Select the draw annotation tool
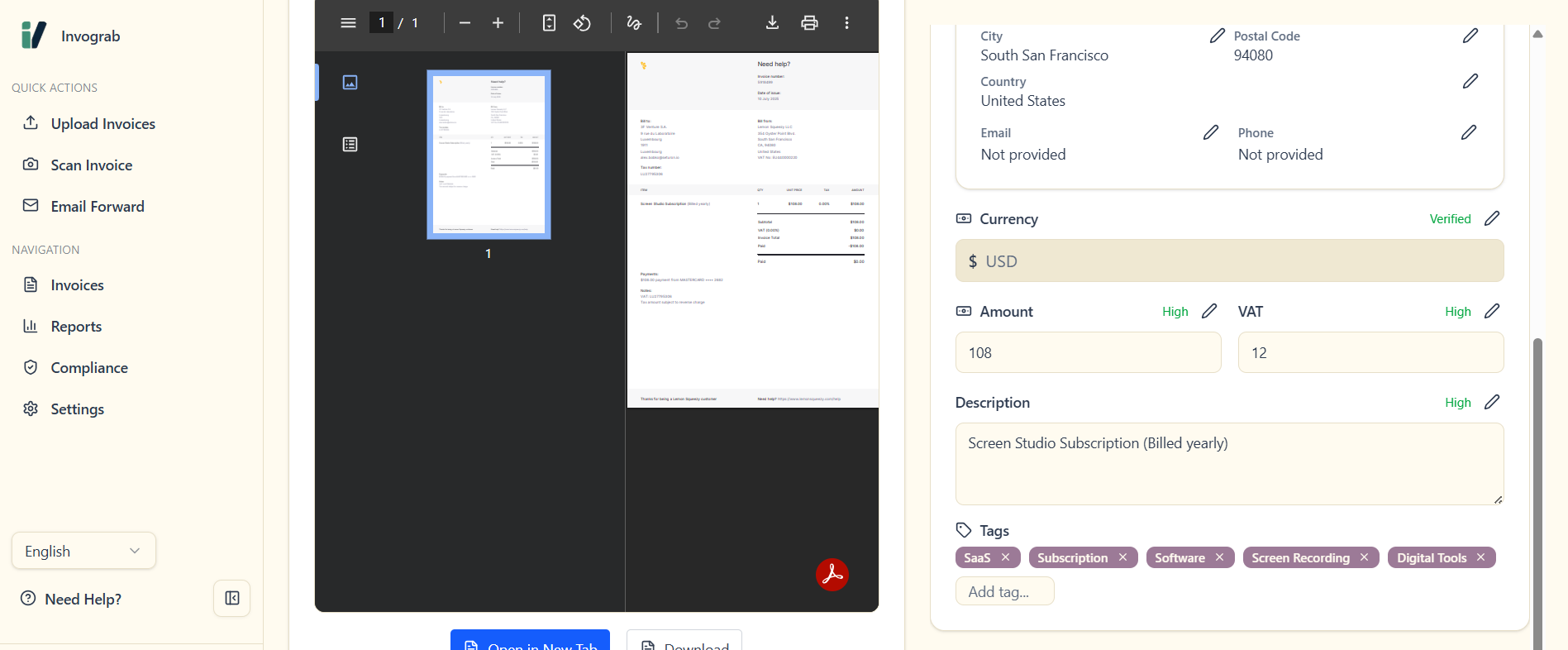The image size is (1568, 650). click(x=634, y=23)
